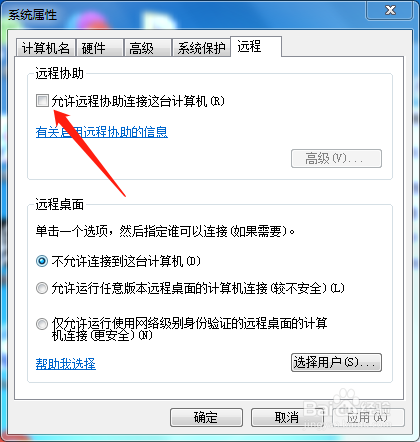Click the greyed 高级(V)... button

tap(336, 158)
